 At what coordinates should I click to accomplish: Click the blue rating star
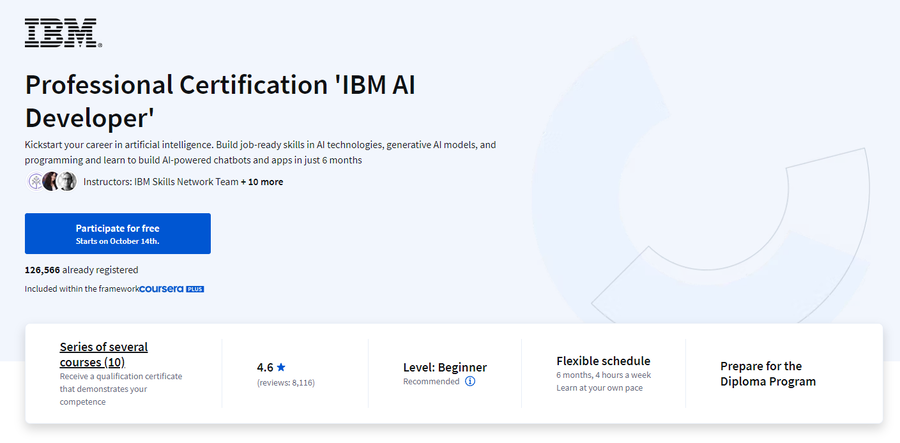click(x=281, y=367)
